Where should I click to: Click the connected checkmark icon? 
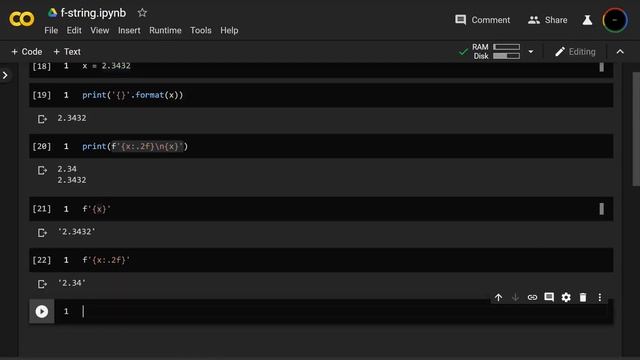(463, 52)
